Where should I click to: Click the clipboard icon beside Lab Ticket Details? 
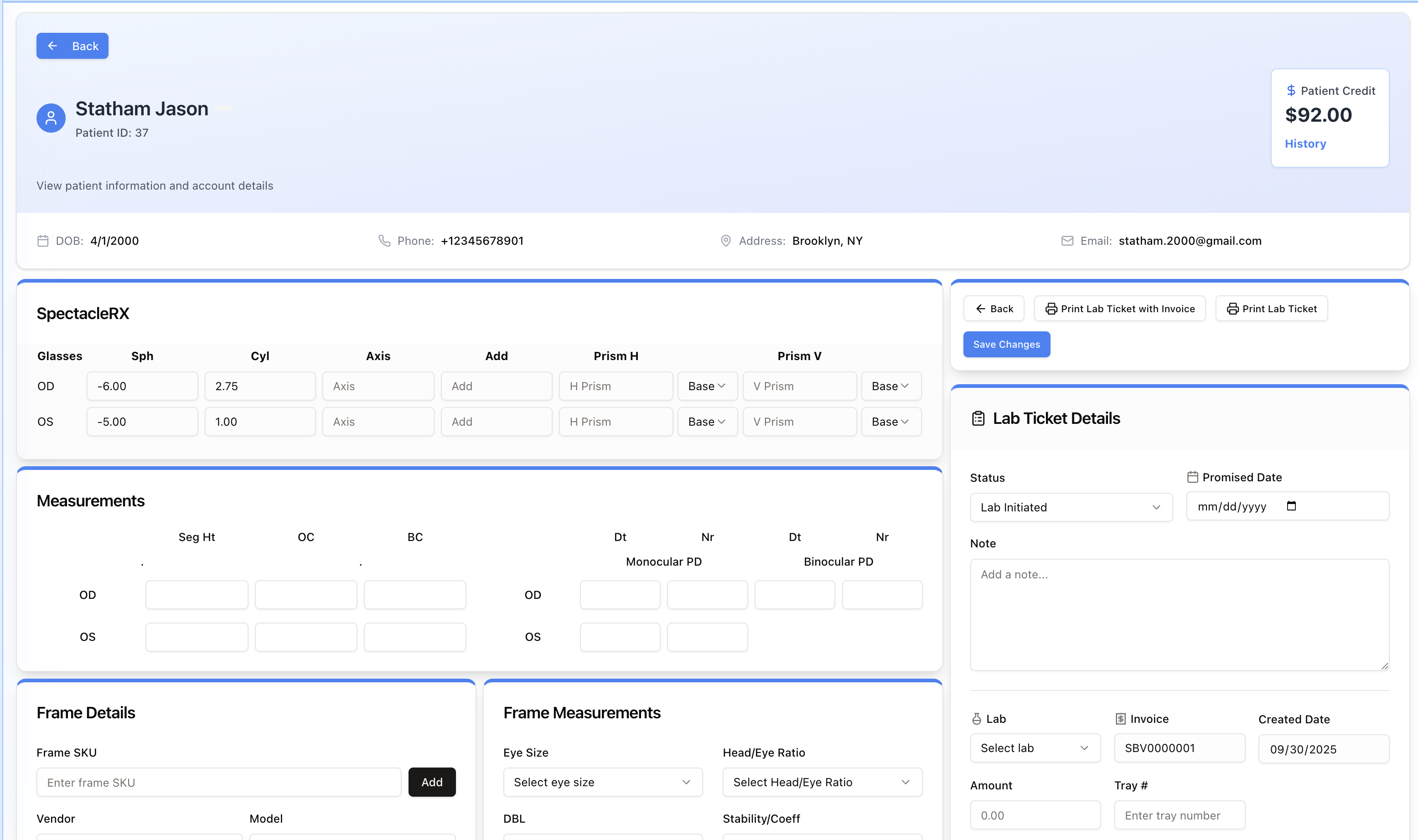pos(978,418)
